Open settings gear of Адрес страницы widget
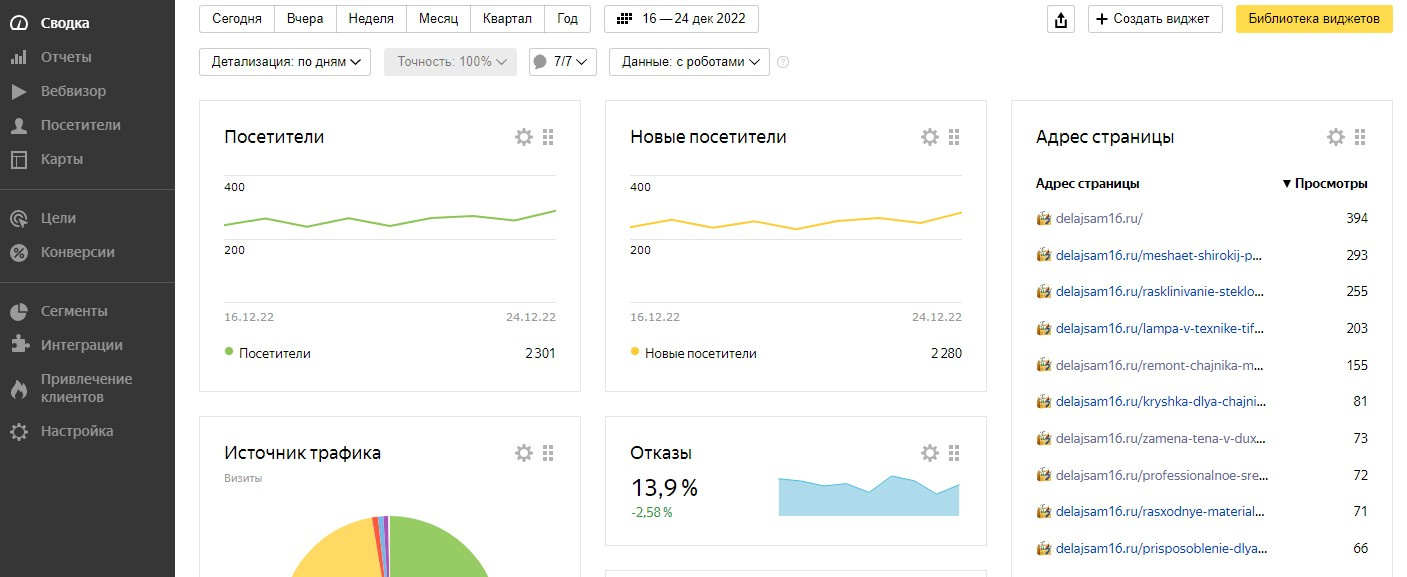This screenshot has height=577, width=1407. (1335, 137)
